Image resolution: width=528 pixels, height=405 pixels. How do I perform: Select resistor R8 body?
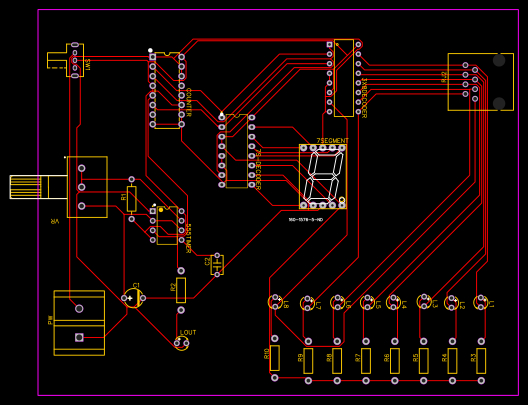pos(337,361)
